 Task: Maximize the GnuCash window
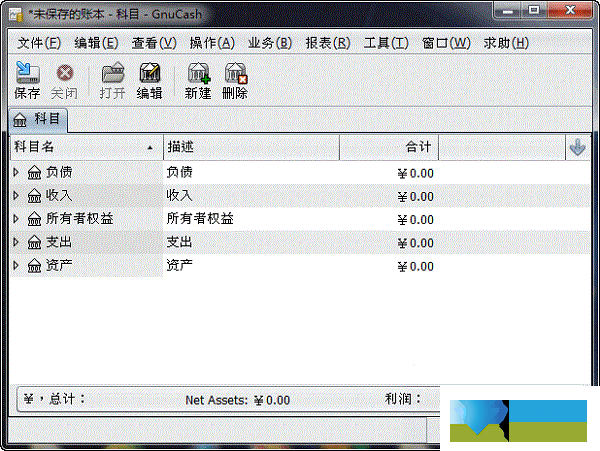click(534, 10)
